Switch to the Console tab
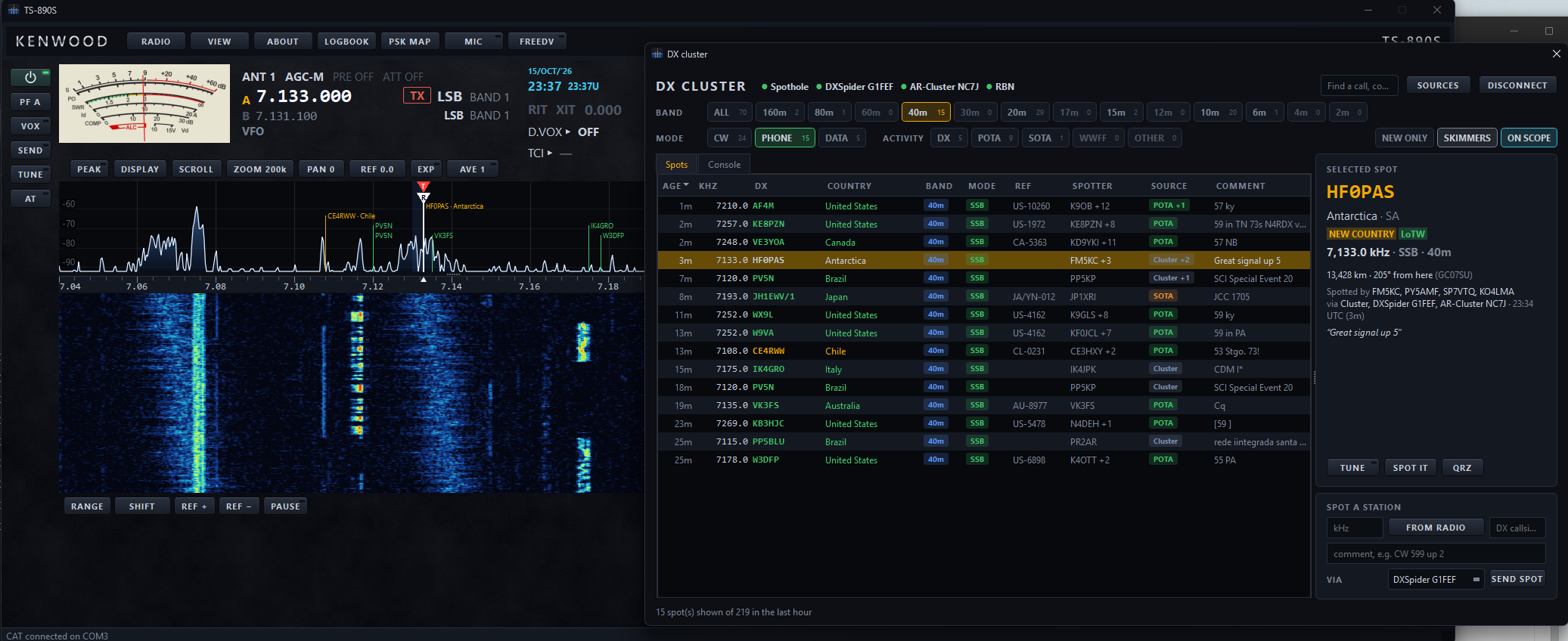 click(x=724, y=165)
